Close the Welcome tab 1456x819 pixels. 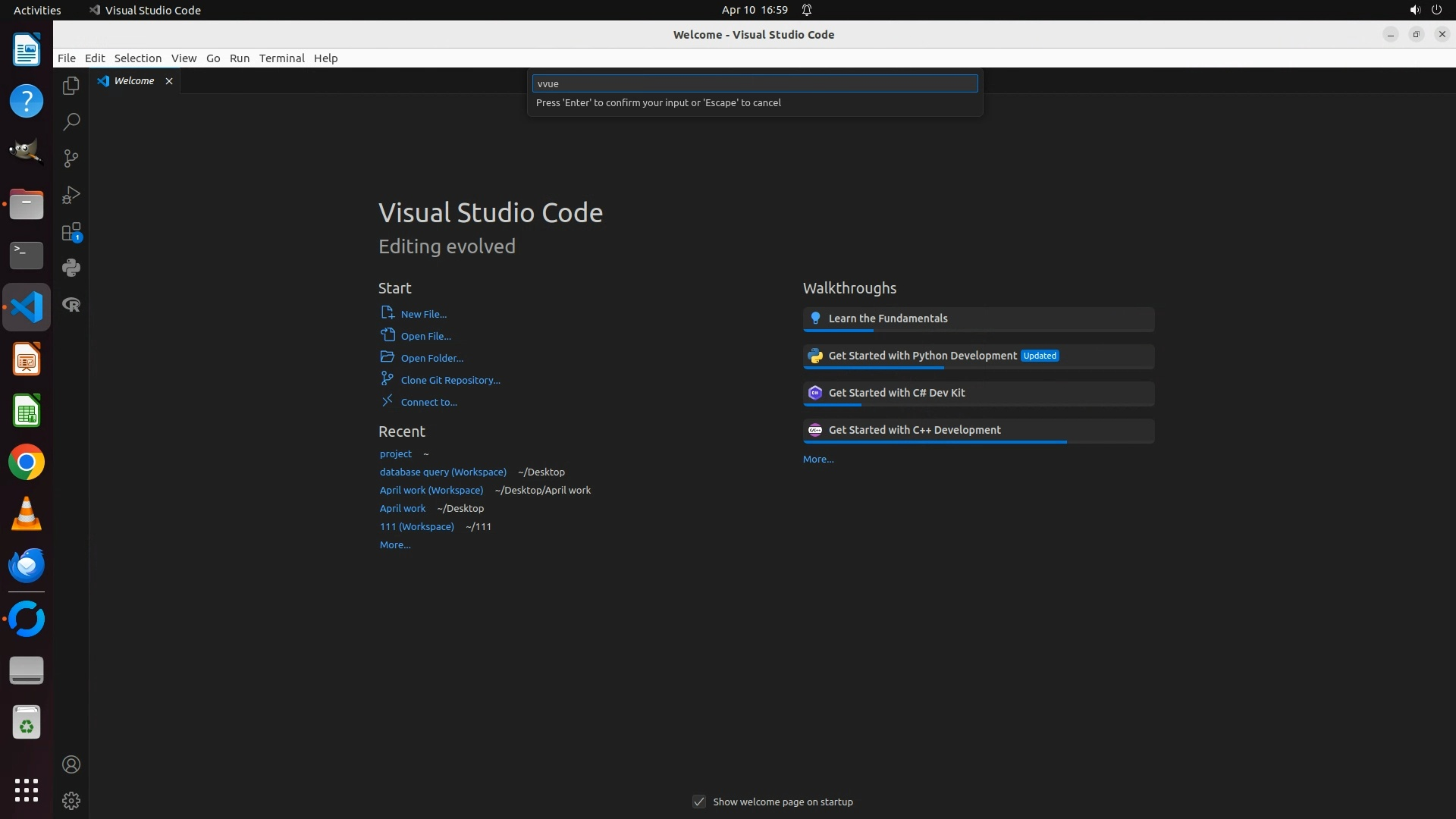coord(169,81)
